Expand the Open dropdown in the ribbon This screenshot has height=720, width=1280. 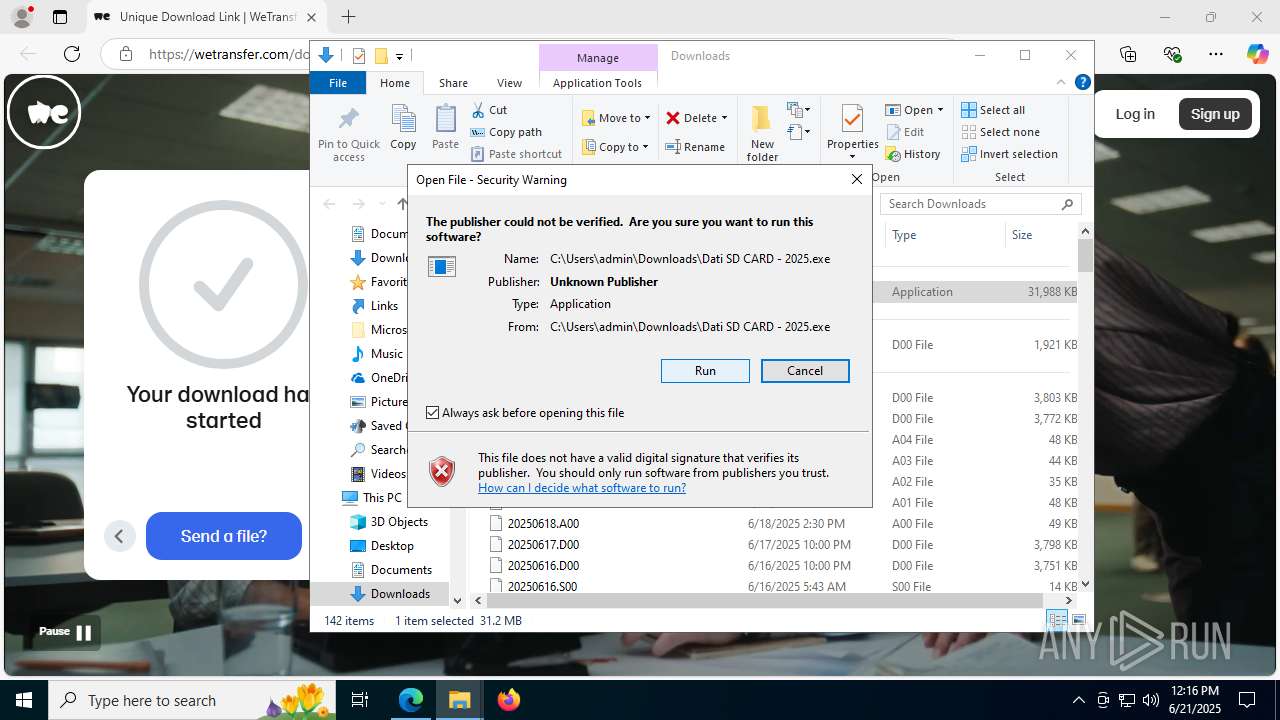942,110
